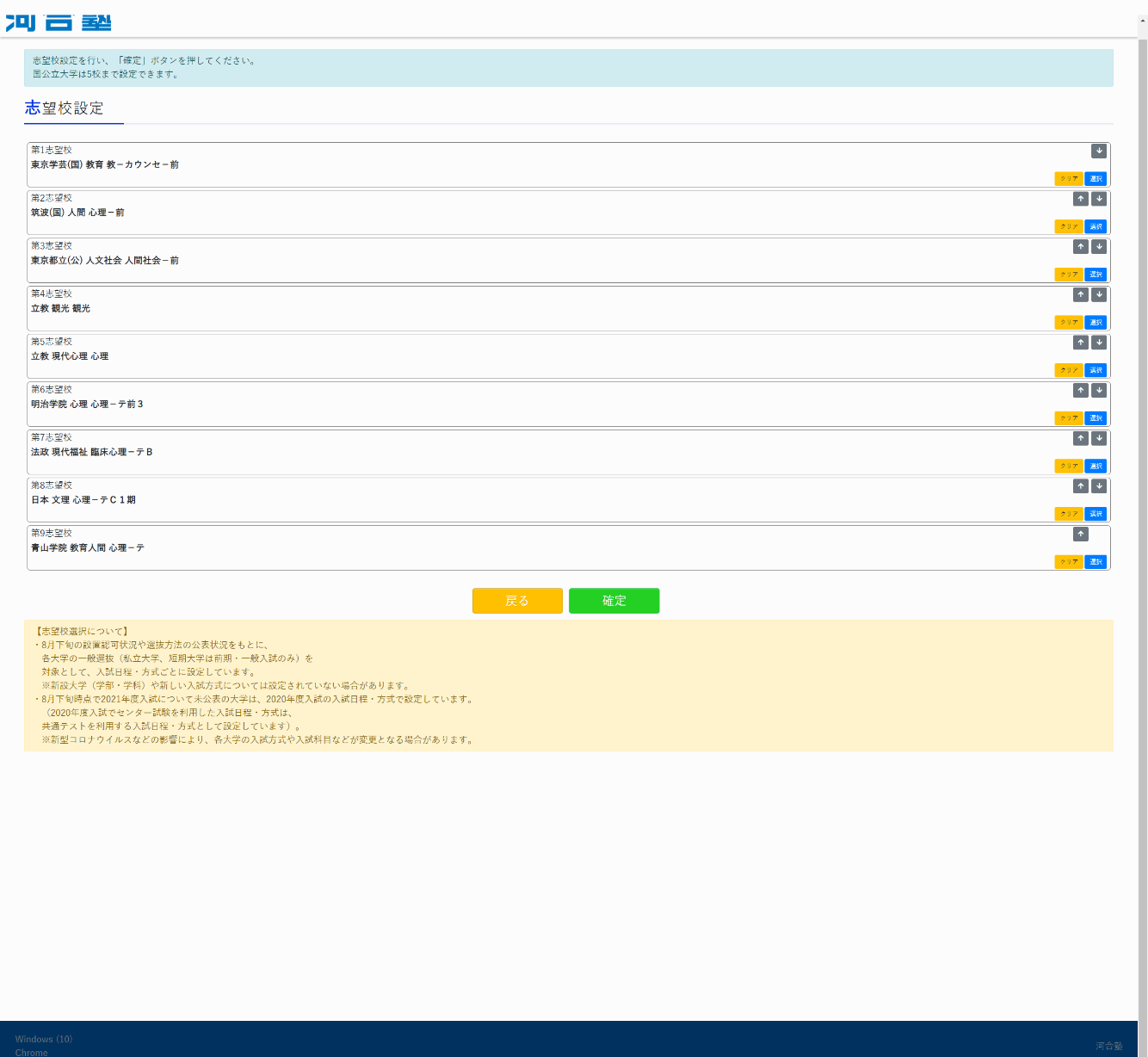
Task: Confirm with the green 確定 button
Action: (614, 601)
